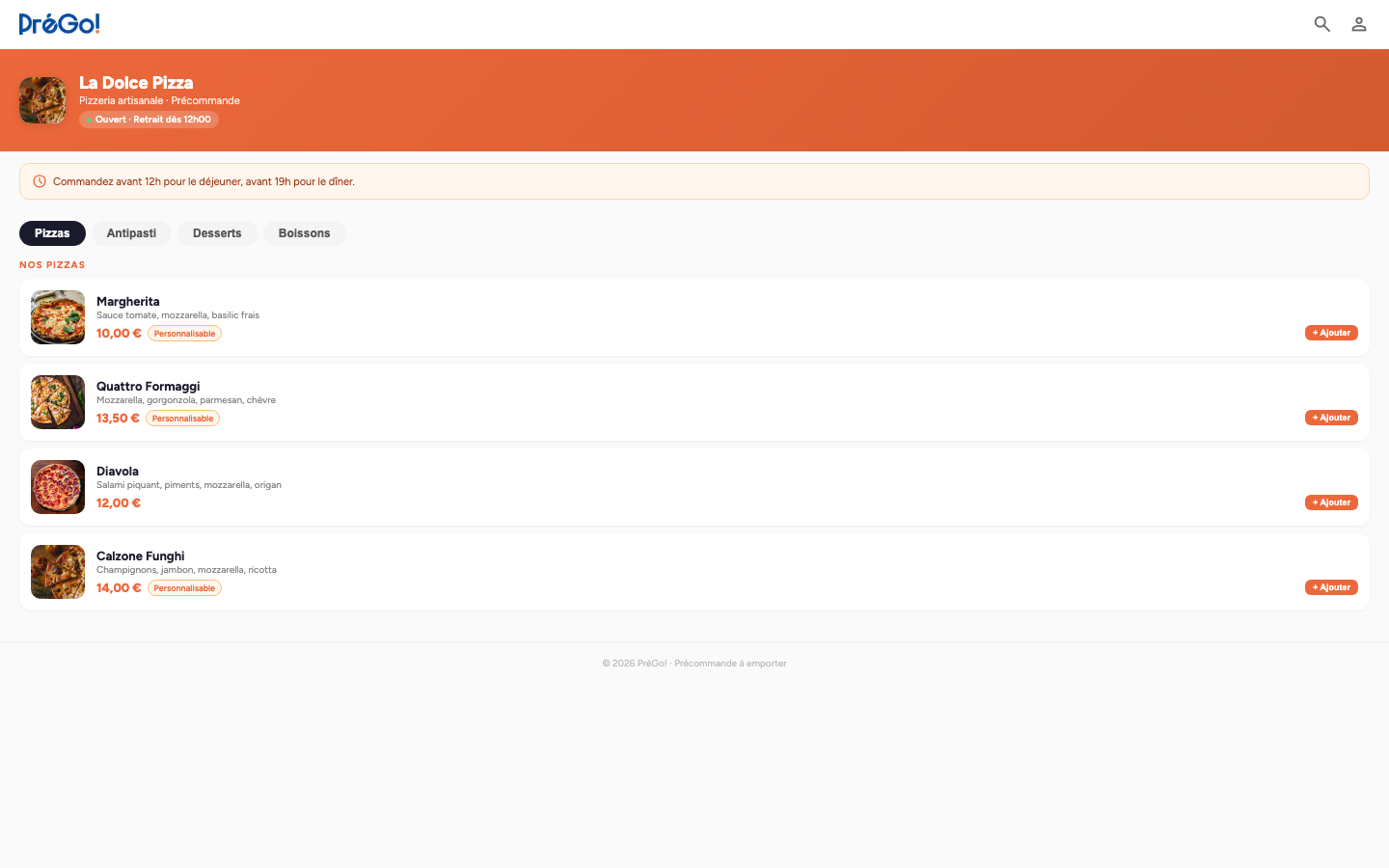Click the Calzone Funghi photo
Image resolution: width=1389 pixels, height=868 pixels.
(x=58, y=572)
